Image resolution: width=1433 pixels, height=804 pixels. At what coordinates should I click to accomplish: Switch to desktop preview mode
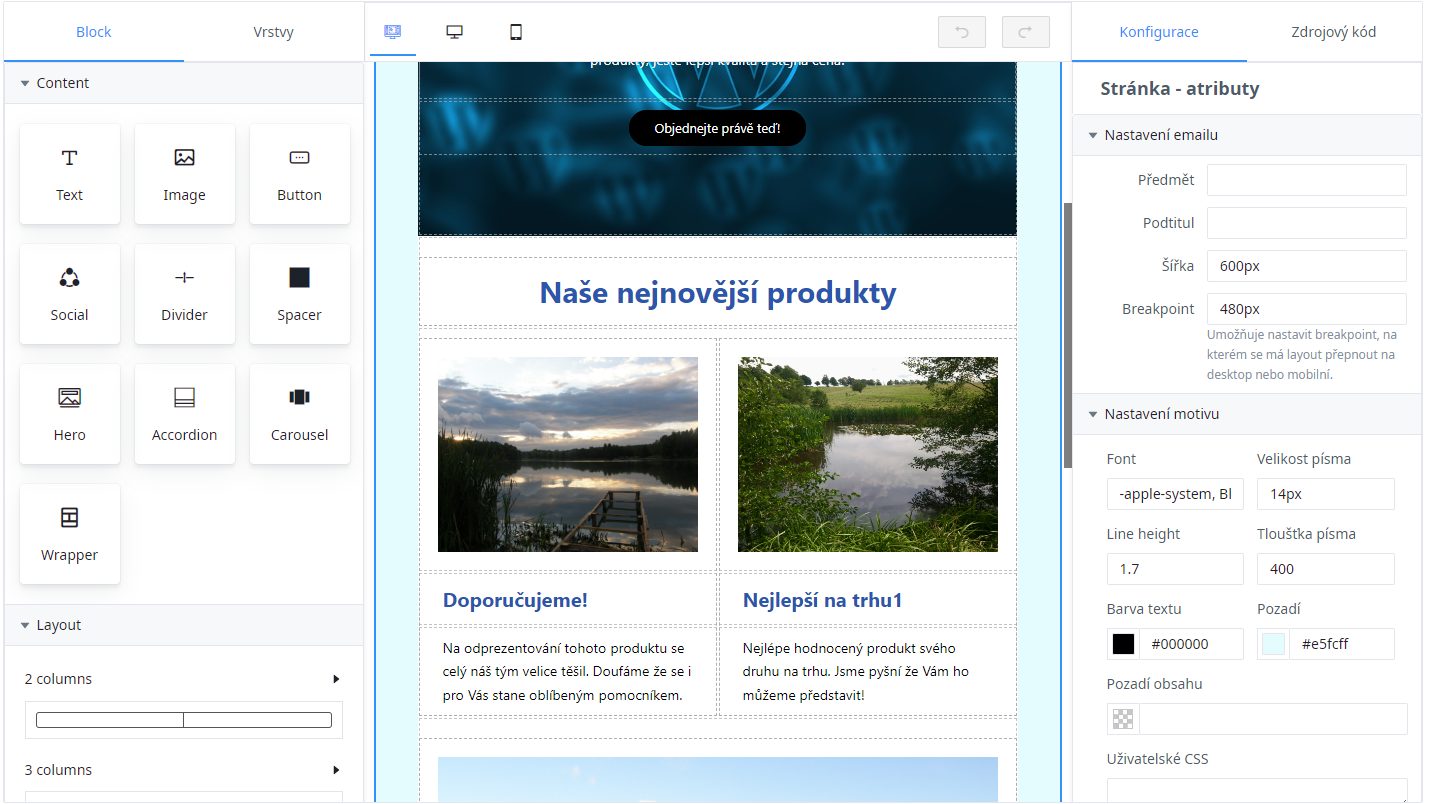point(454,32)
